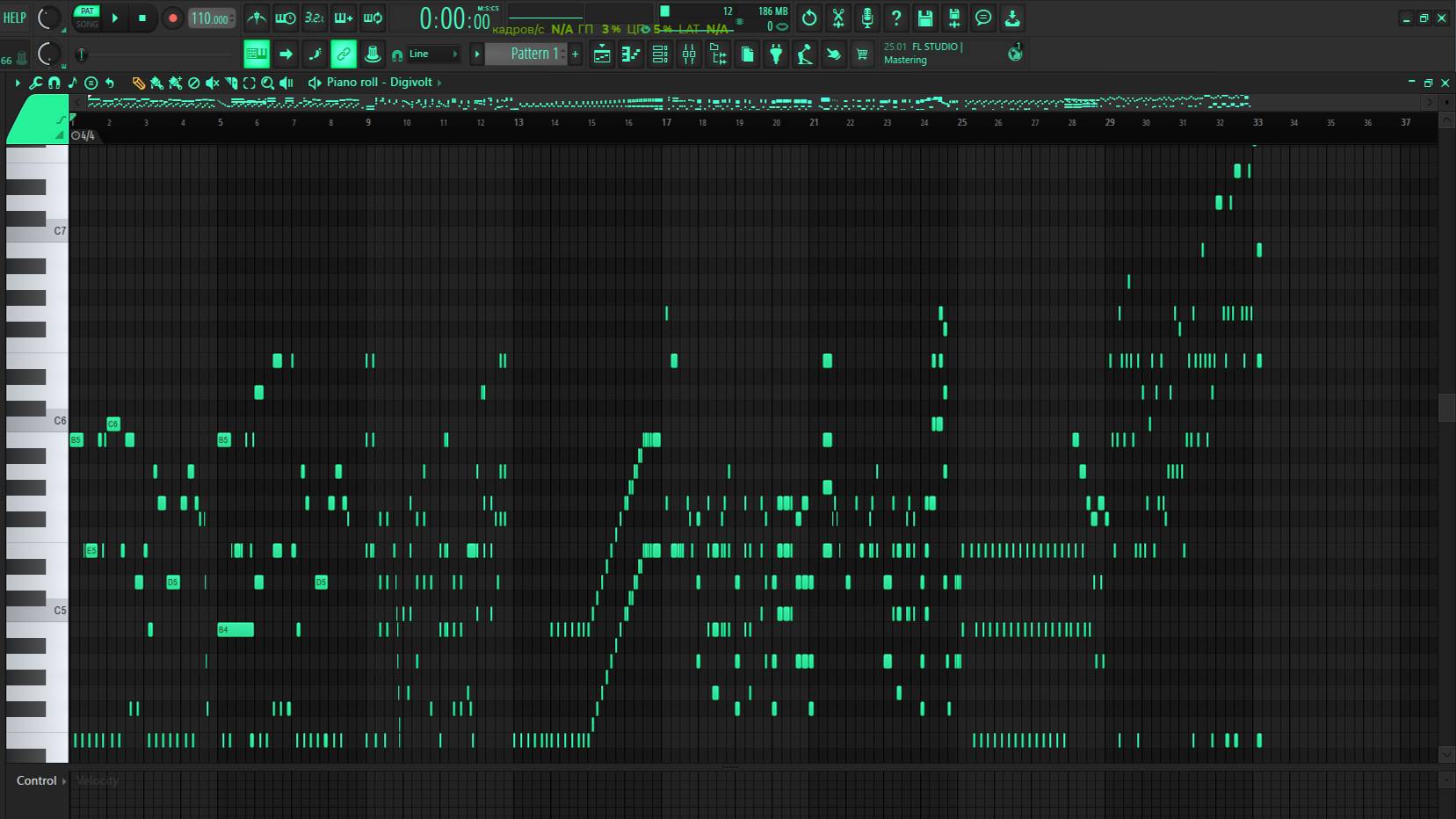Viewport: 1456px width, 819px height.
Task: Open the piano roll options menu arrow
Action: (18, 83)
